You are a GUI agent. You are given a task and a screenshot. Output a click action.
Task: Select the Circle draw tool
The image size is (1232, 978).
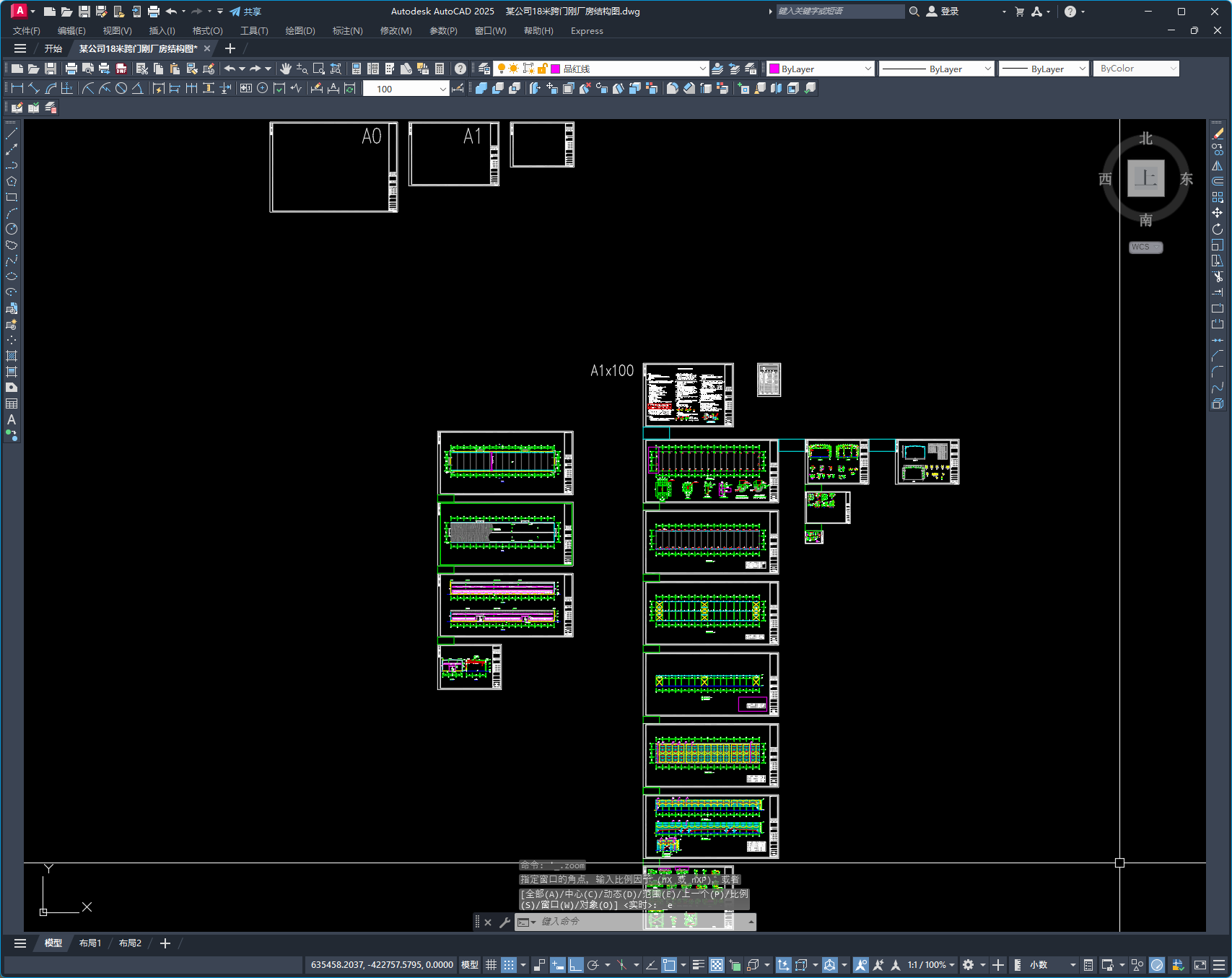point(12,229)
